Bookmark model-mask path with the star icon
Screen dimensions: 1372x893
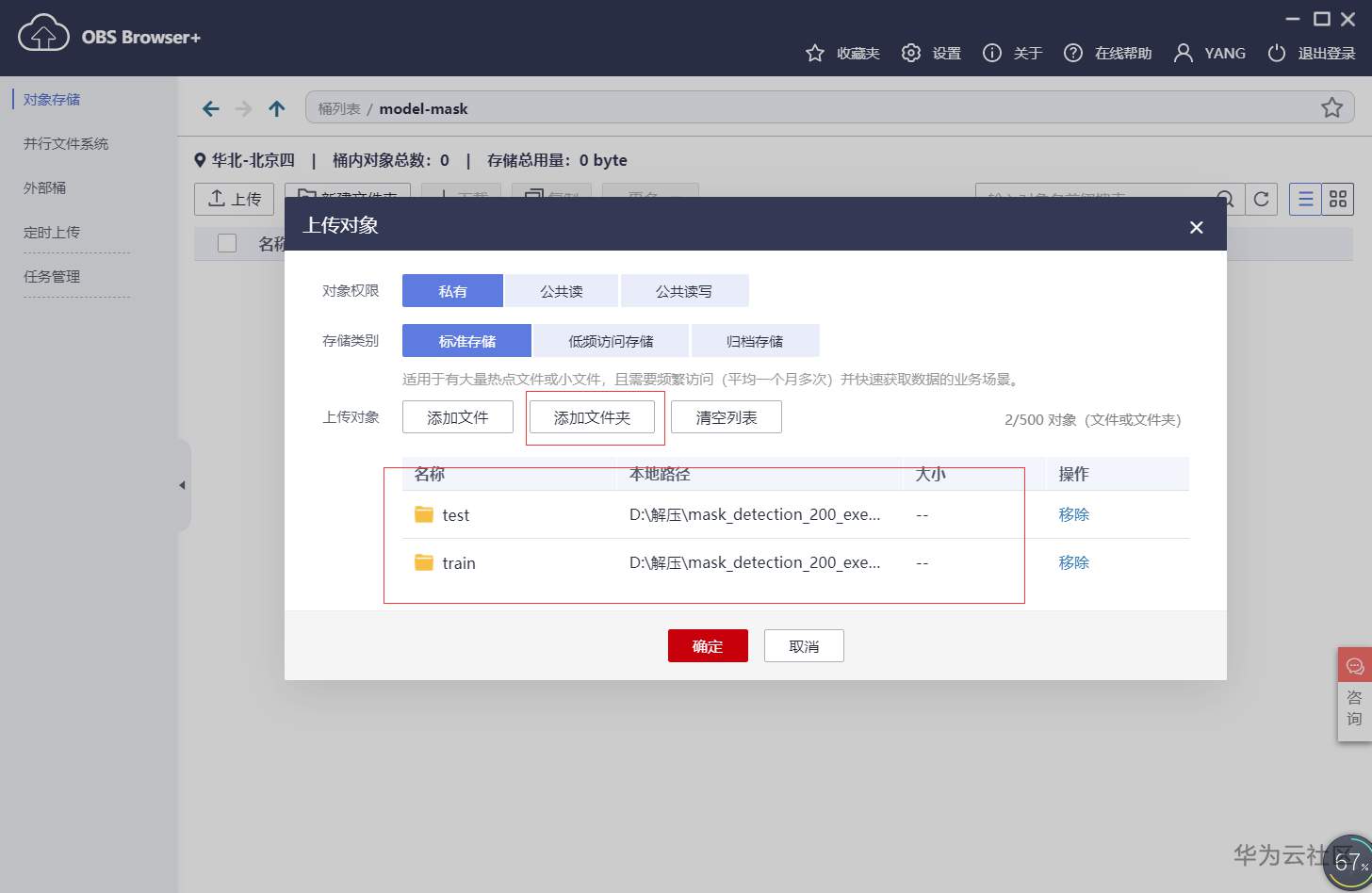[x=1331, y=107]
